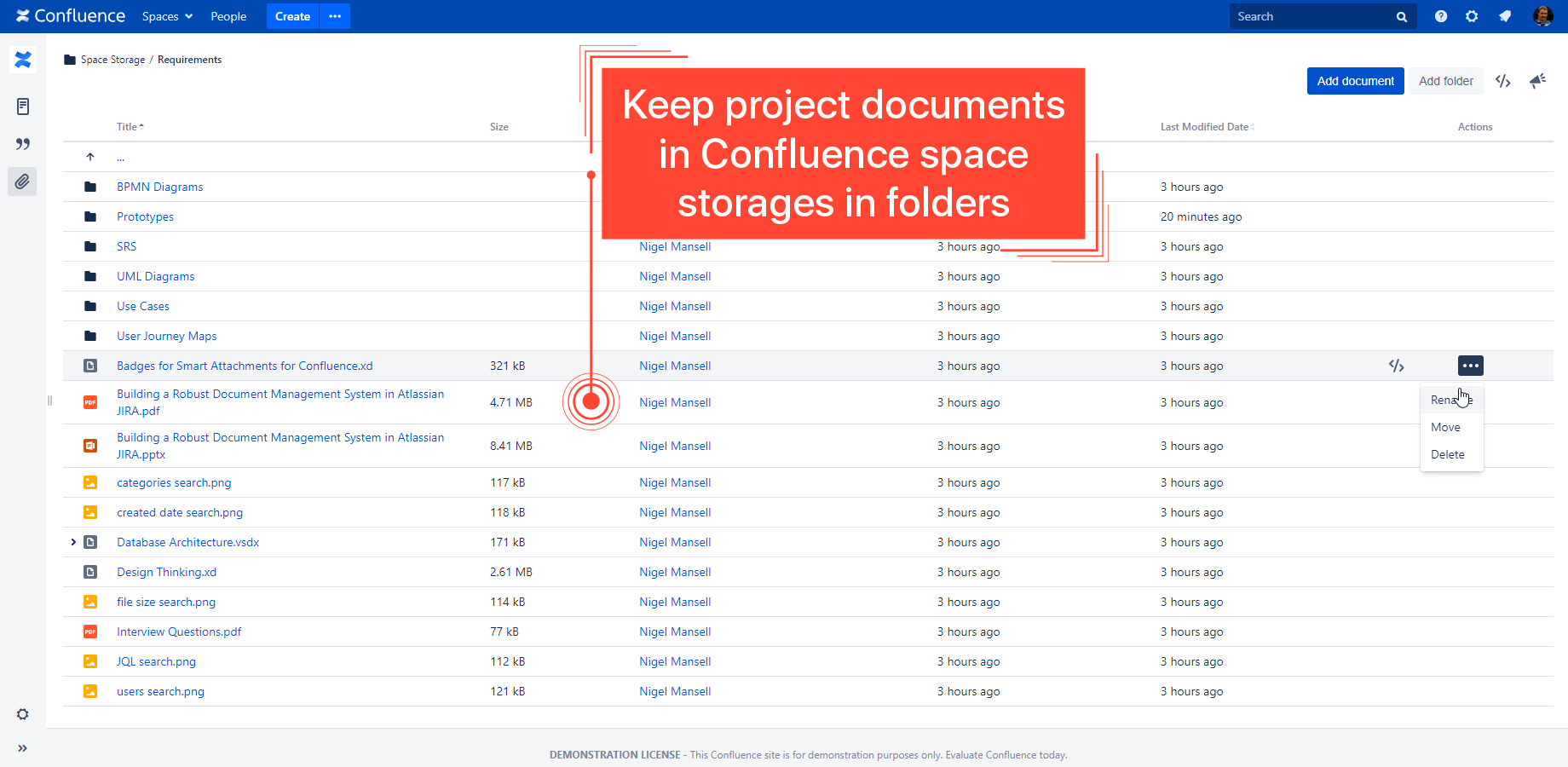Open the administration gear menu

tap(1472, 16)
